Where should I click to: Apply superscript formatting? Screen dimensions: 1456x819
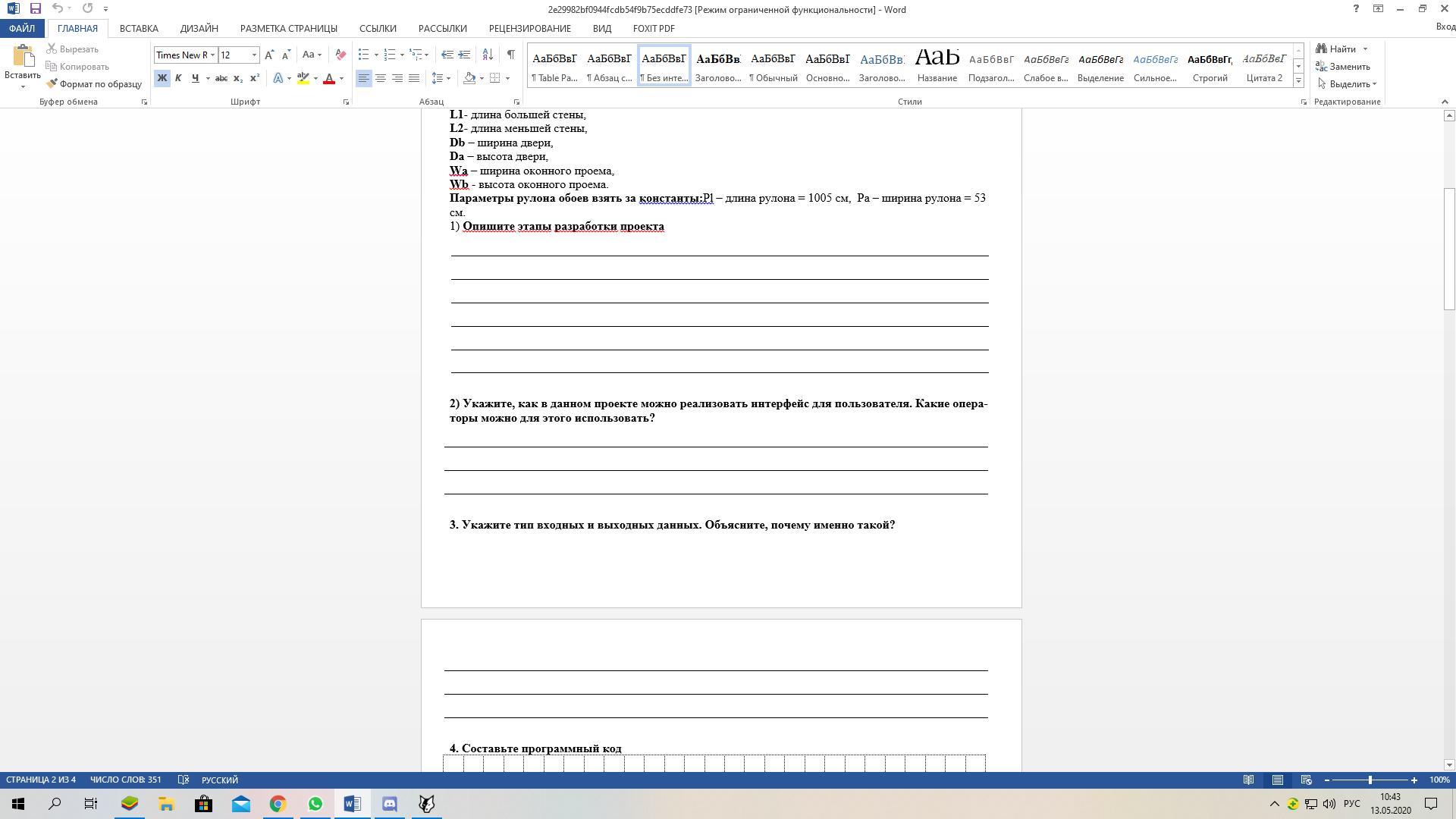point(255,78)
